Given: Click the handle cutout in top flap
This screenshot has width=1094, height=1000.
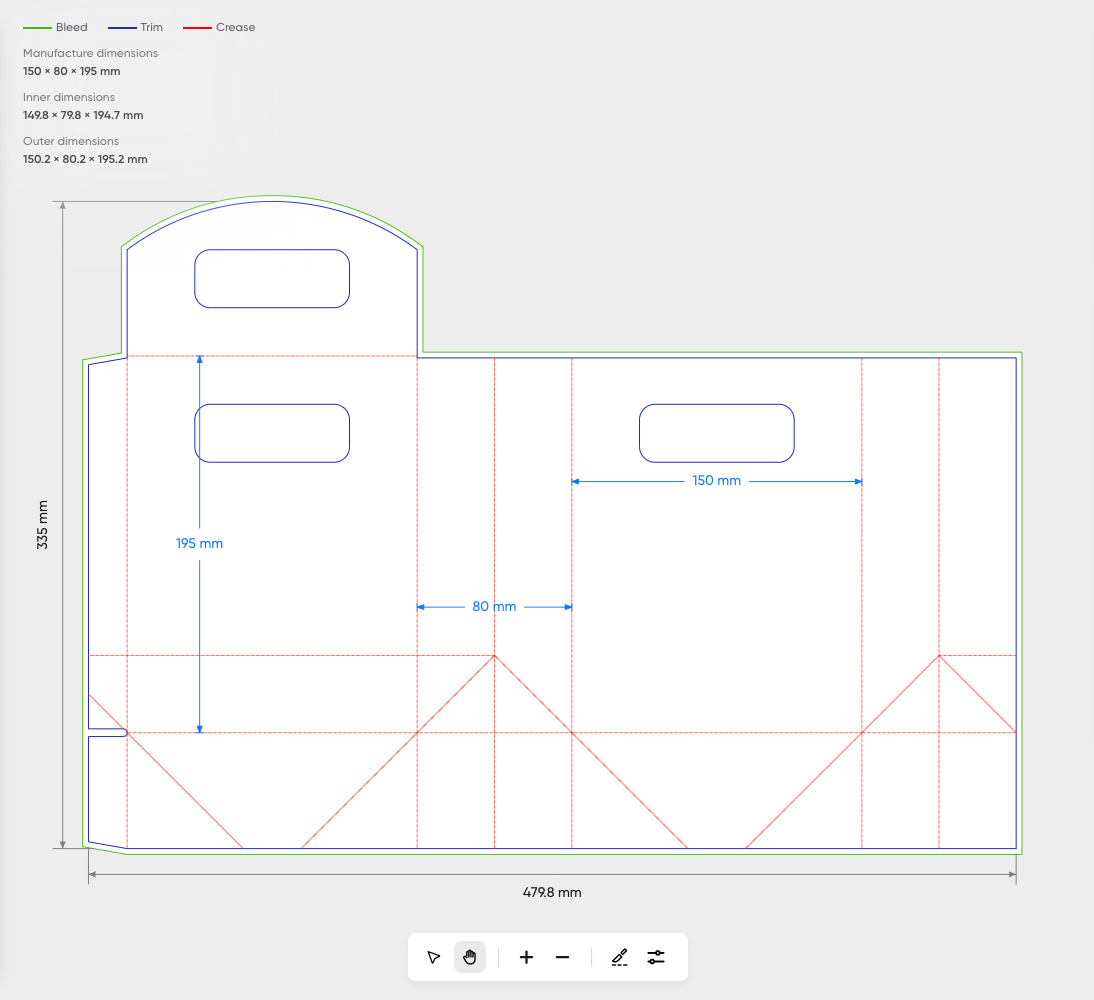Looking at the screenshot, I should point(272,279).
